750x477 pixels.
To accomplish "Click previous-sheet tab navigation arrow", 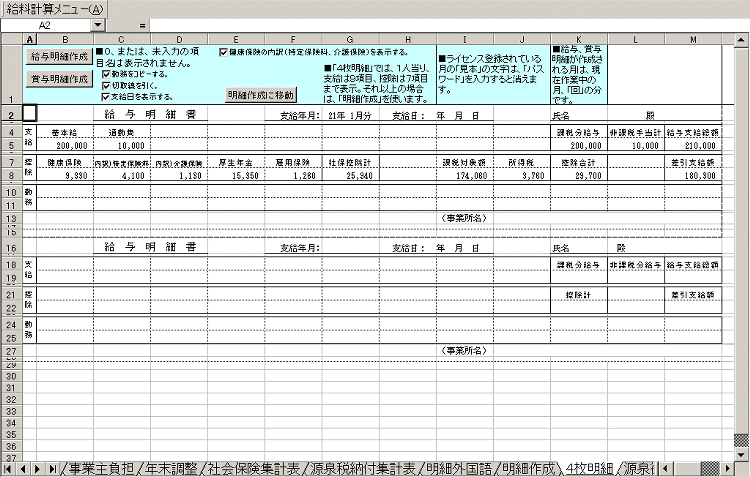I will pos(23,468).
